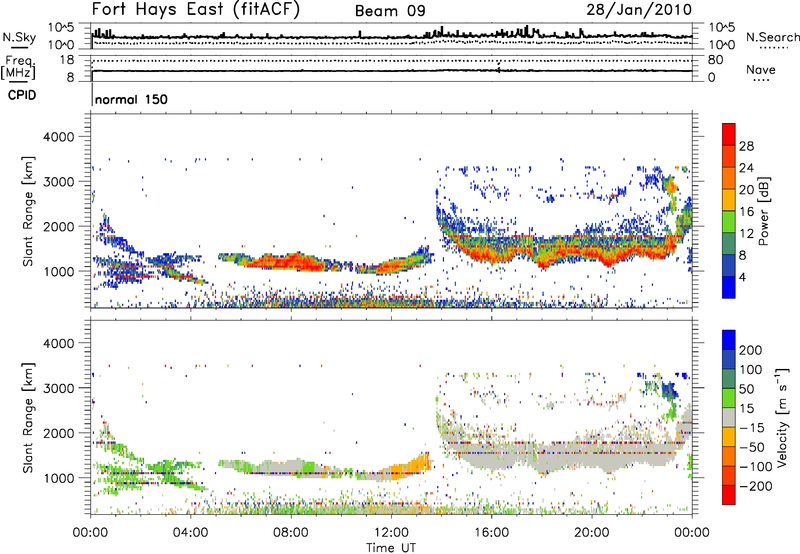This screenshot has width=800, height=554.
Task: Click the 'Velocity [m s-1]' colorbar label
Action: coord(781,417)
